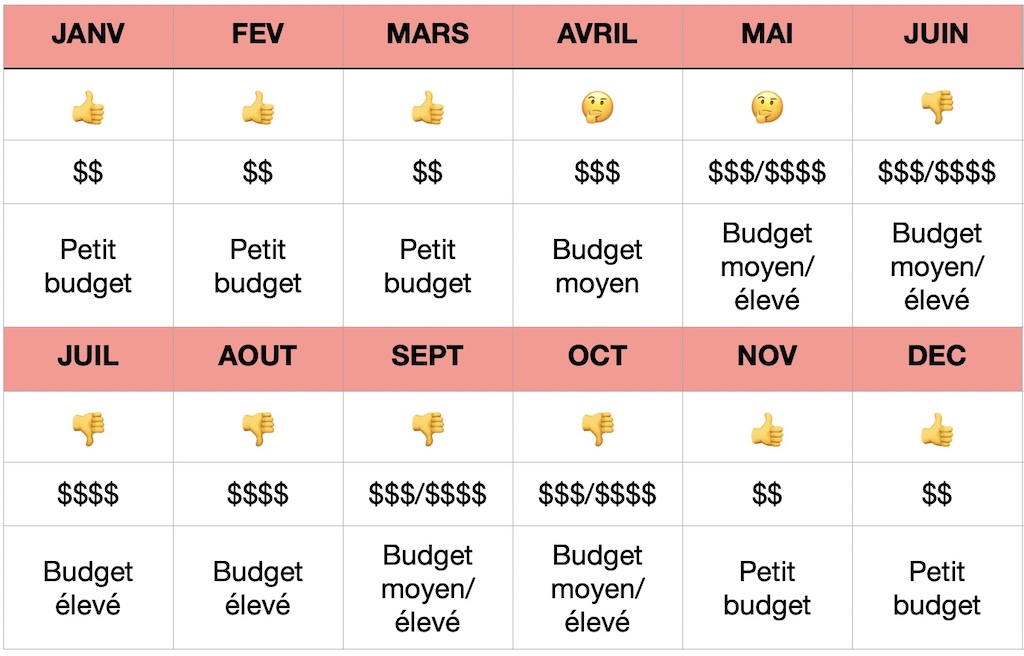This screenshot has height=656, width=1024.
Task: Select the $$$/$$$$ cell under MAI
Action: 767,172
